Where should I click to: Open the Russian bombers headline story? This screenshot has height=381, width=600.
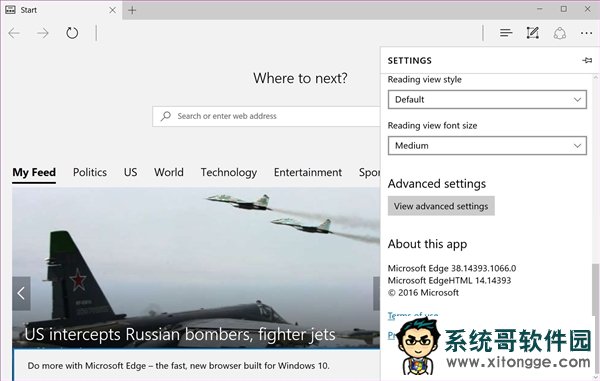pos(180,334)
